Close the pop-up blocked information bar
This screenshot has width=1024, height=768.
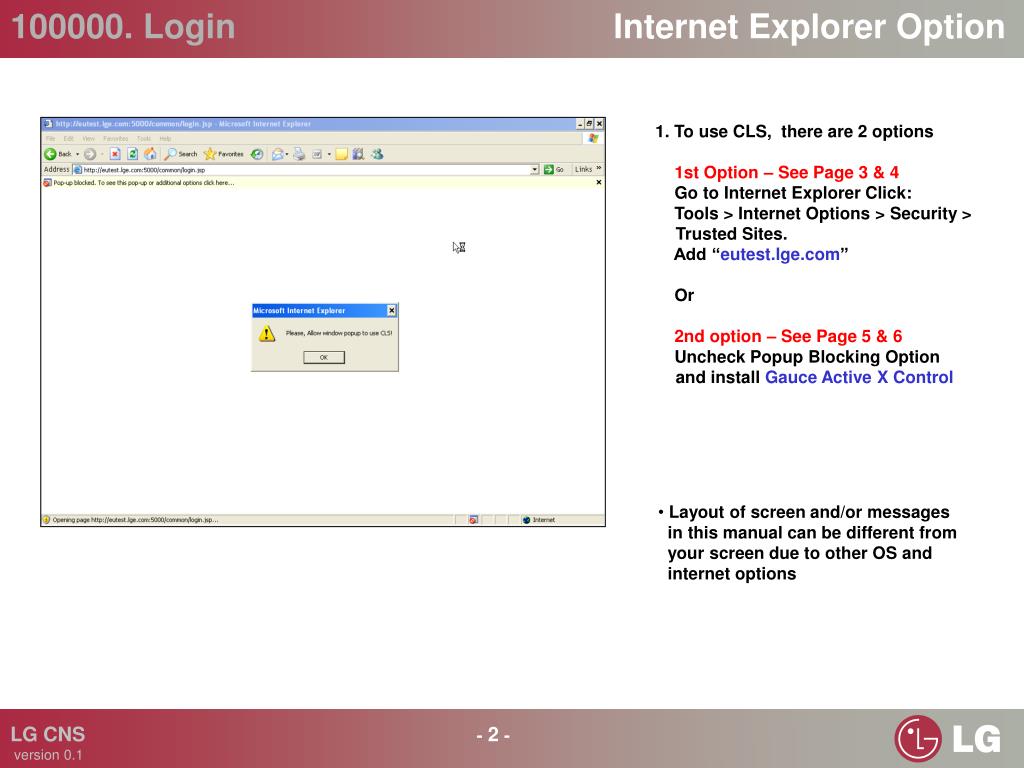click(x=599, y=182)
